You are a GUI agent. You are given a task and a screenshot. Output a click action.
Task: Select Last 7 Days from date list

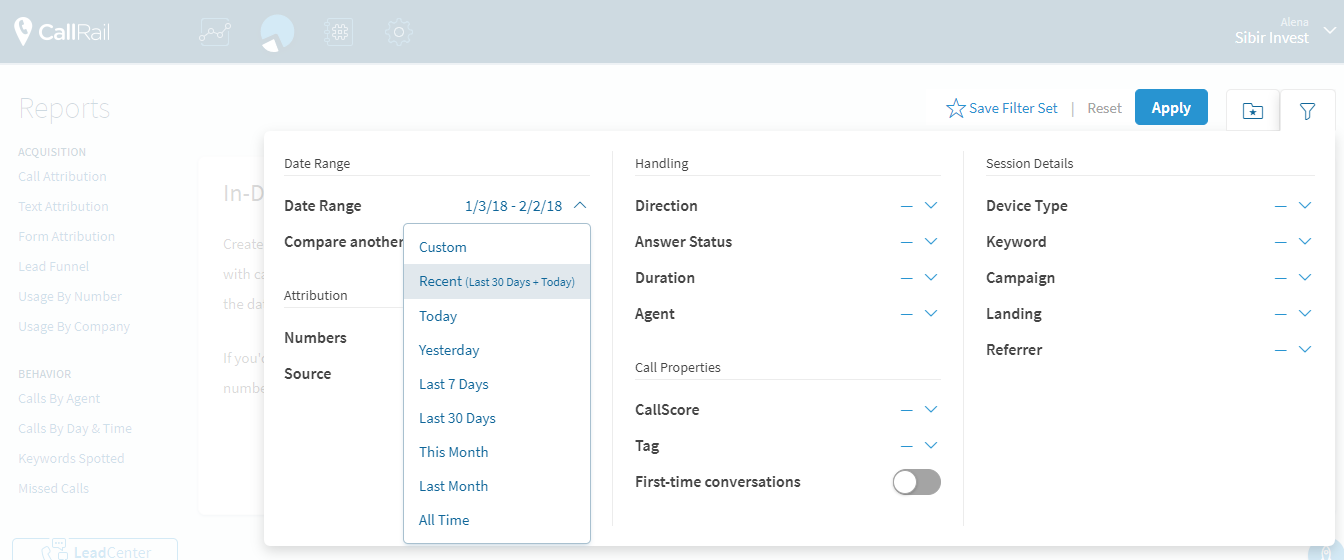tap(454, 384)
